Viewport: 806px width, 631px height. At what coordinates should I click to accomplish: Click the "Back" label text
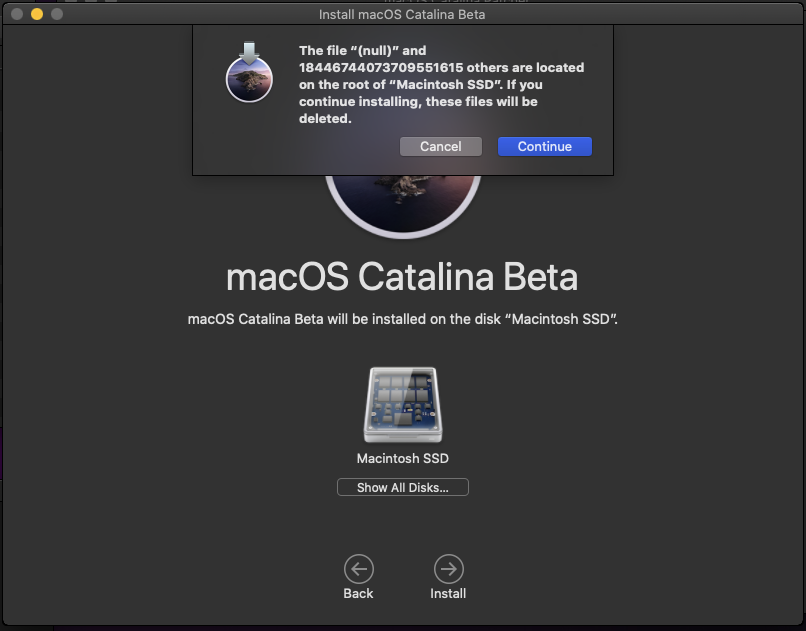tap(358, 593)
